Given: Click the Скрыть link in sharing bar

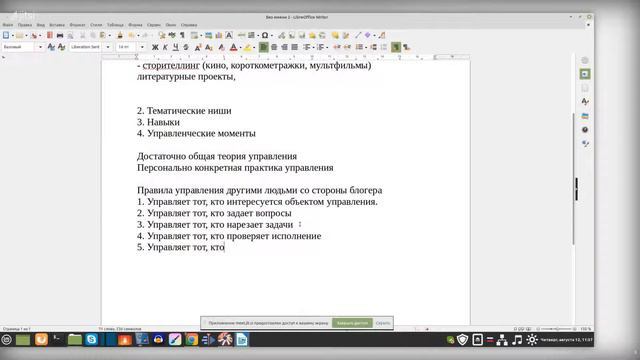Looking at the screenshot, I should tap(383, 323).
